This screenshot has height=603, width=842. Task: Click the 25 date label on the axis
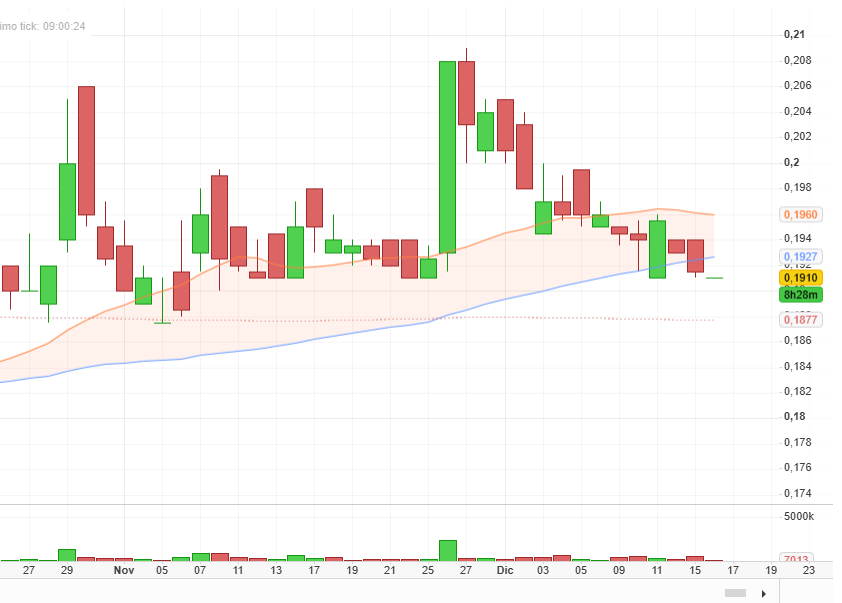pos(428,570)
